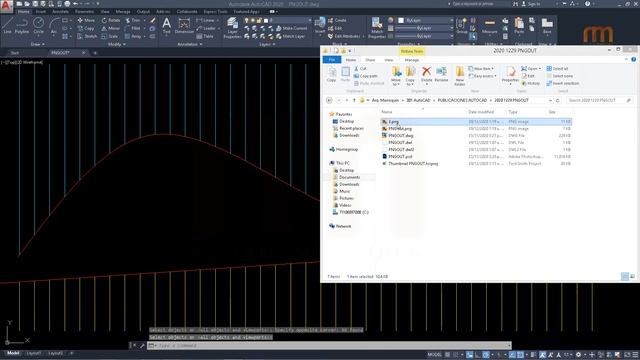Open Copy to dropdown in File Explorer
The image size is (640, 360).
click(410, 76)
